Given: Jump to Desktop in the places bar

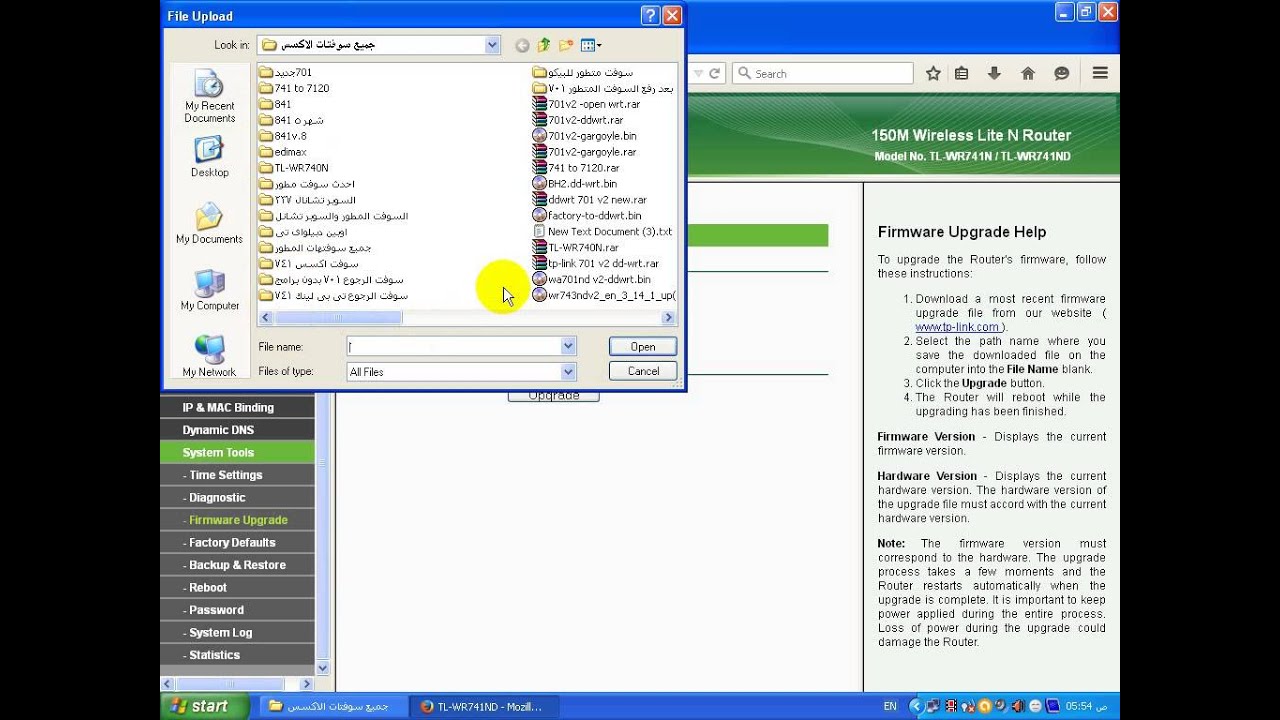Looking at the screenshot, I should (210, 157).
